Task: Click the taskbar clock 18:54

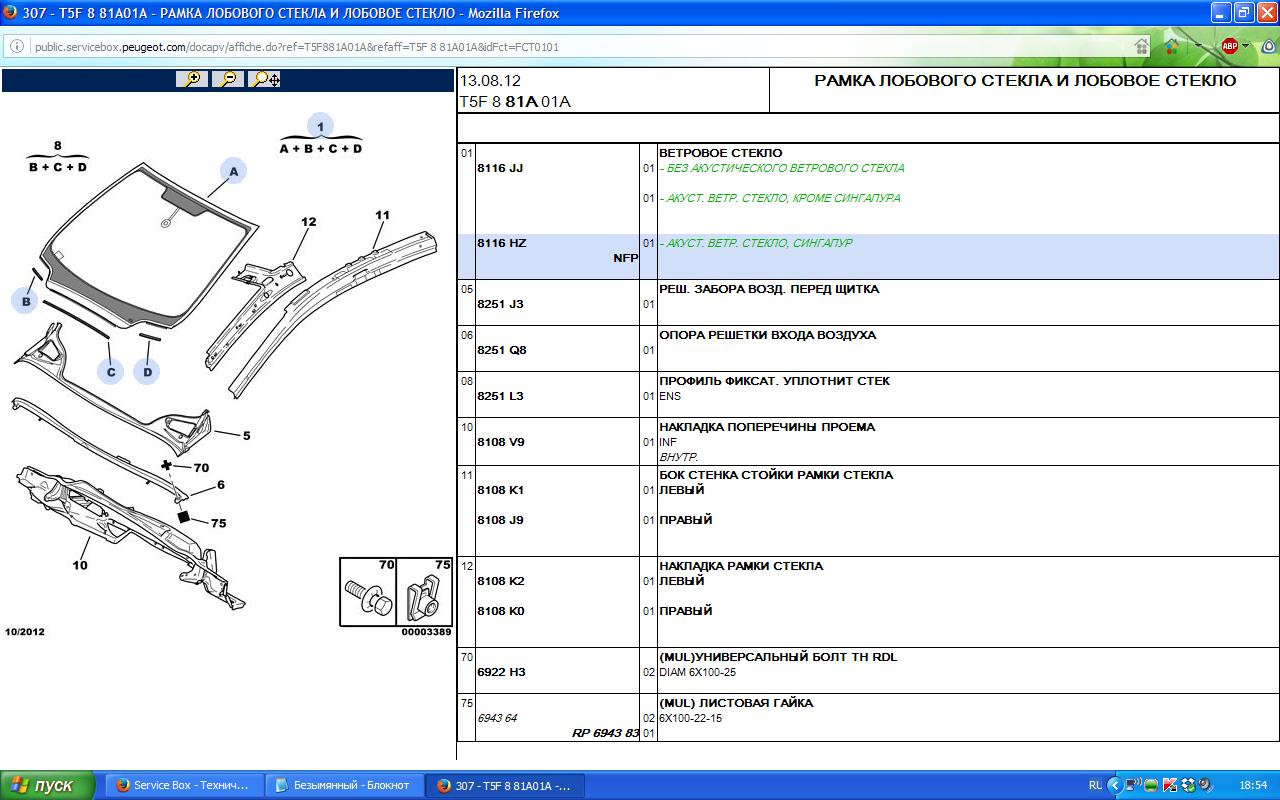Action: point(1254,785)
